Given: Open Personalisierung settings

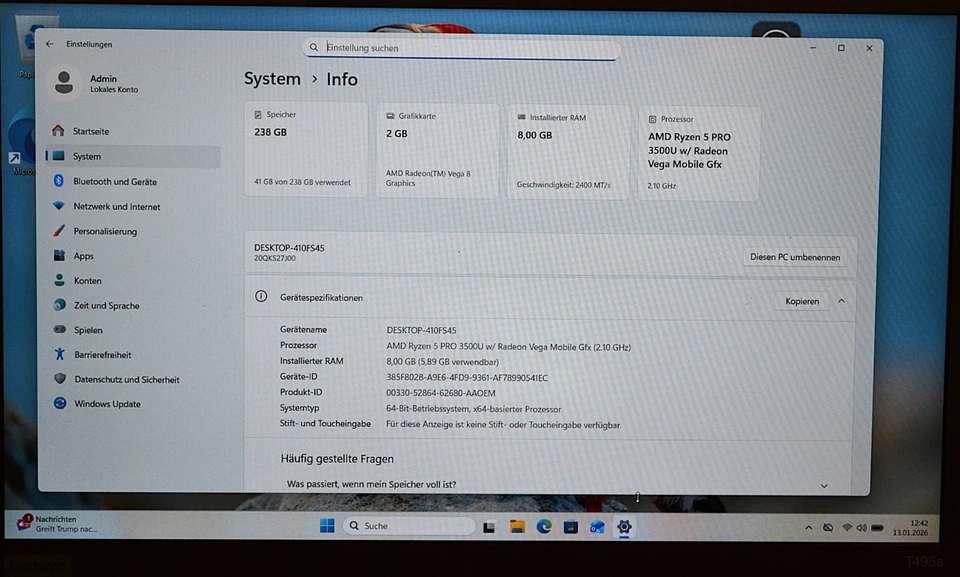Looking at the screenshot, I should click(x=133, y=231).
